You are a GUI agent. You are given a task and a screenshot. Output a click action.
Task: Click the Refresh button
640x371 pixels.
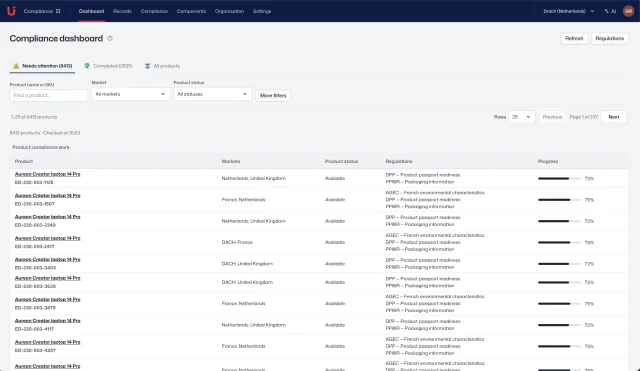click(574, 38)
